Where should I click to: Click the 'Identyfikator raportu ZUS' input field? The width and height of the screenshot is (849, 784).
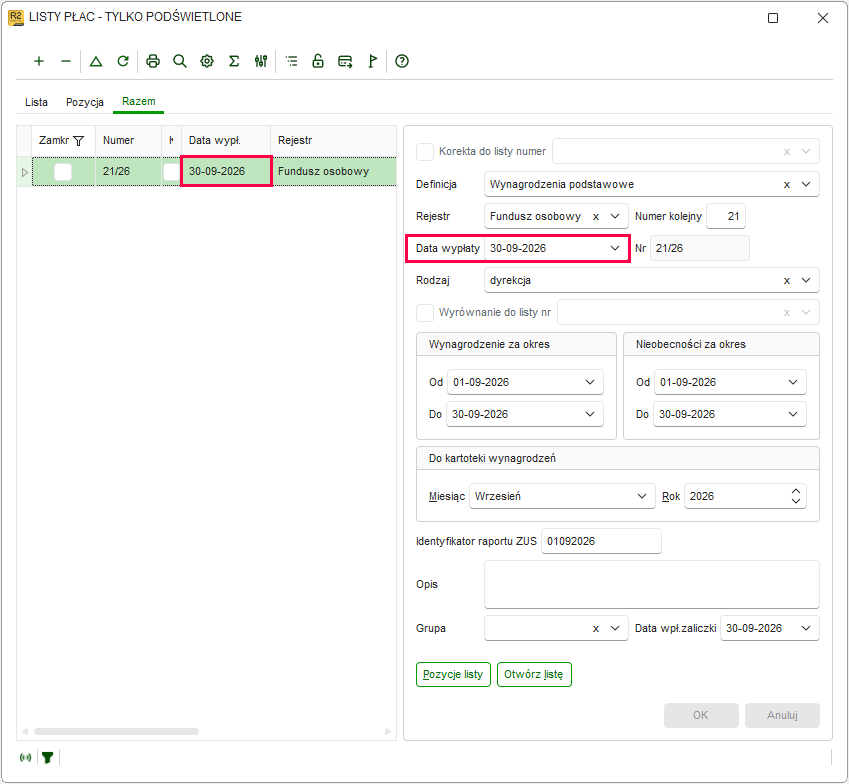601,541
